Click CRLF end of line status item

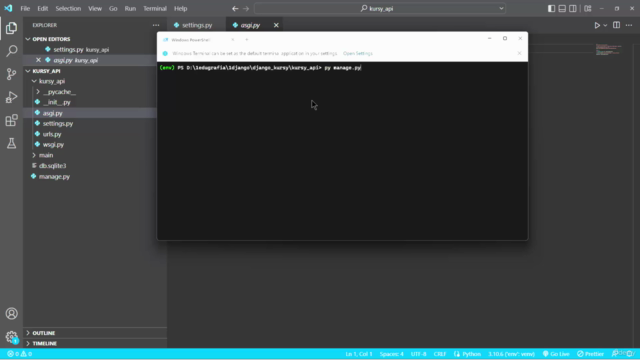click(440, 354)
